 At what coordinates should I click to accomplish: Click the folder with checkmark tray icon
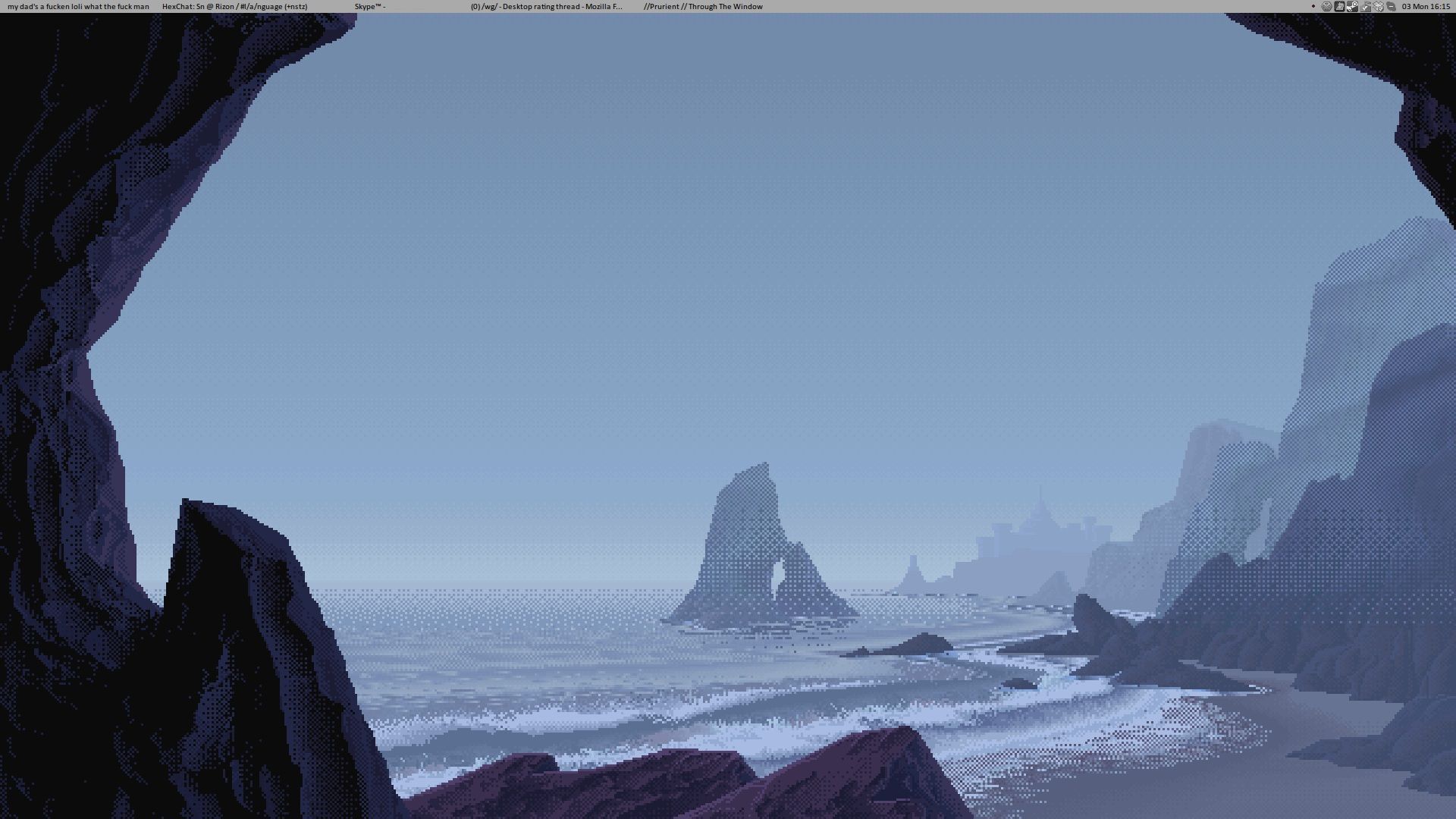coord(1365,7)
